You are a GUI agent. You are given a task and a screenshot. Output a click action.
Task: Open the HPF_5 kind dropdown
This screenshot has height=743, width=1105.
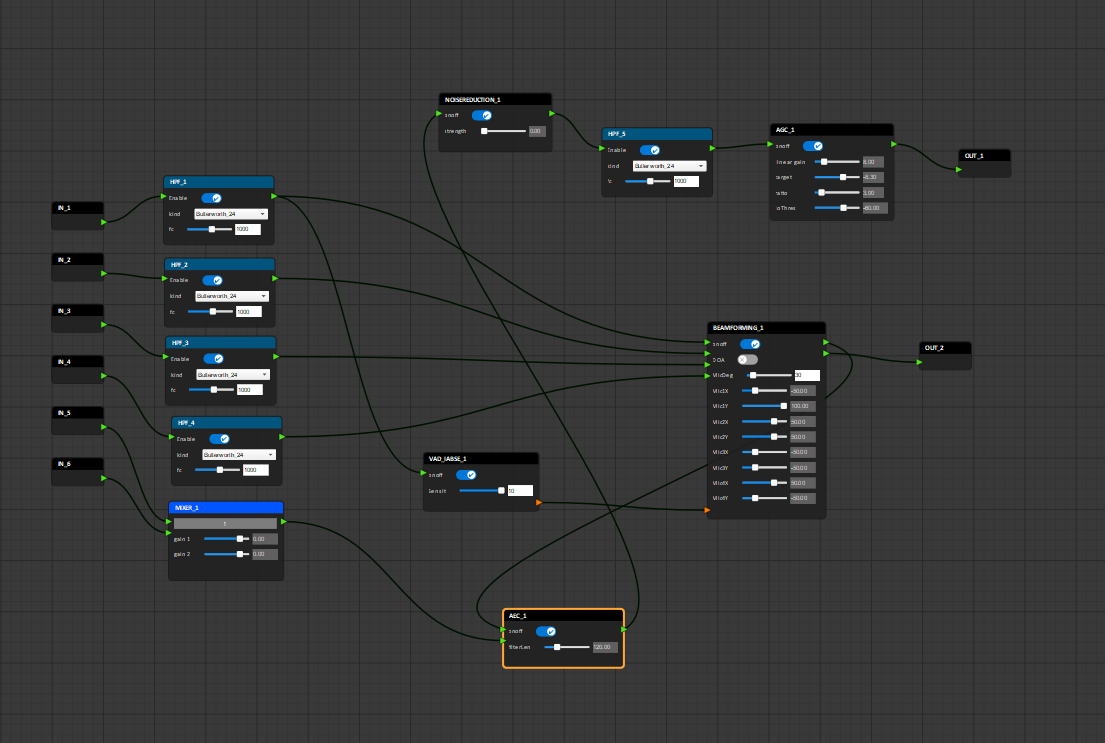[x=669, y=166]
